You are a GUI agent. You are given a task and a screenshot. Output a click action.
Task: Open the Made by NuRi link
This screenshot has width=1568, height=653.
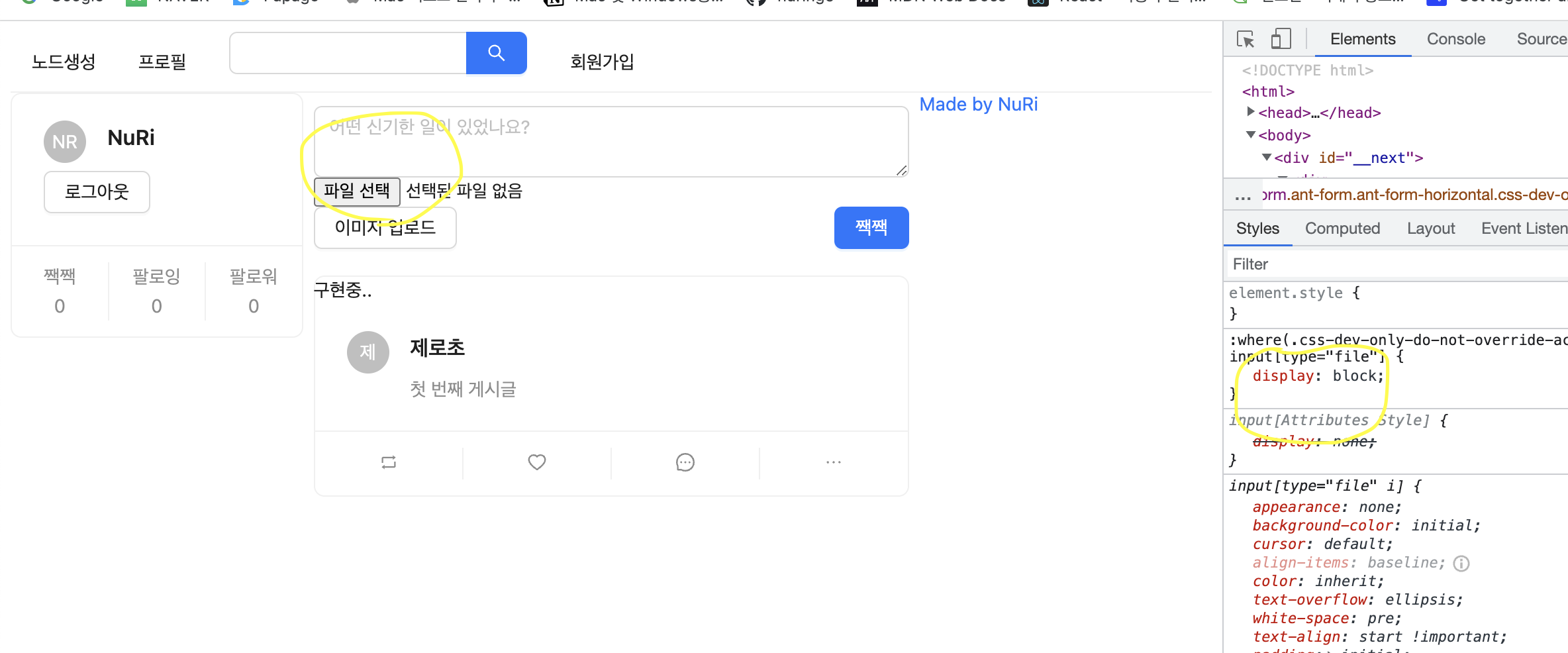979,104
